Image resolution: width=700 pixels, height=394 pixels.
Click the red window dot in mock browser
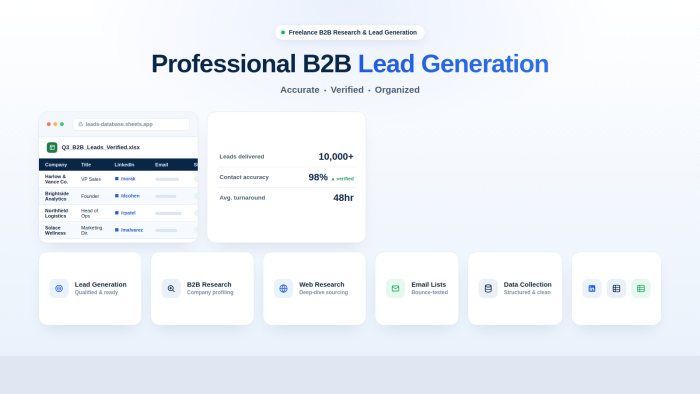(x=49, y=124)
